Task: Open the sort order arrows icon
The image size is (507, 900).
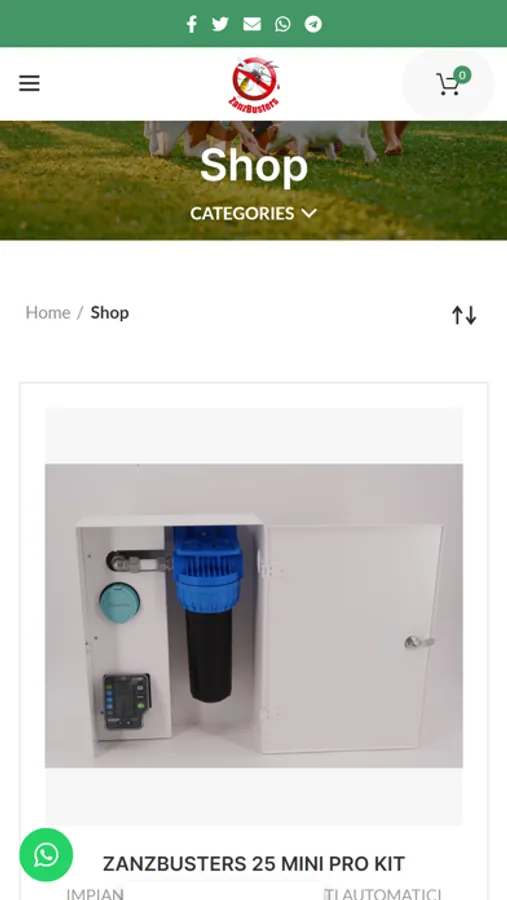Action: click(464, 315)
